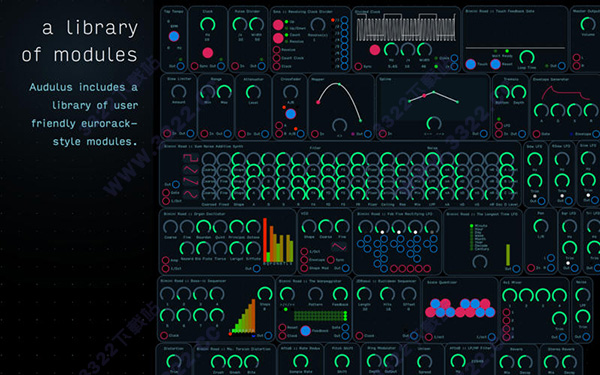Click the Clock module Sync input port
Image resolution: width=600 pixels, height=375 pixels.
194,66
